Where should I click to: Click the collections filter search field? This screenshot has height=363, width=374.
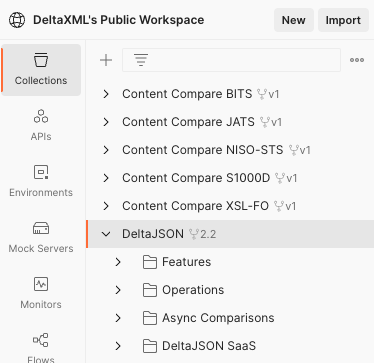(231, 60)
